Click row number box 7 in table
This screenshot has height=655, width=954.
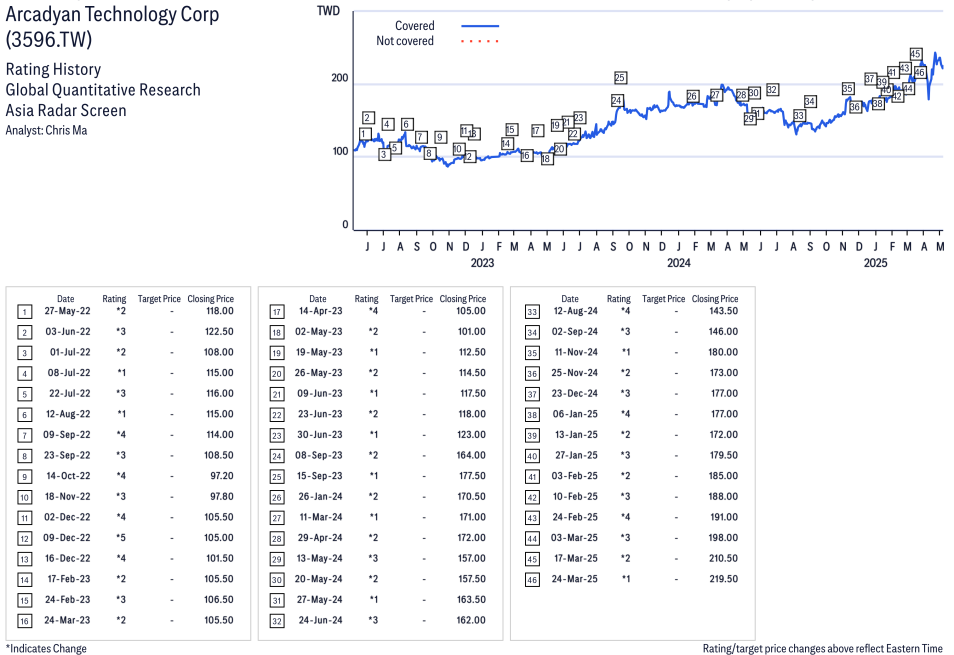(24, 435)
